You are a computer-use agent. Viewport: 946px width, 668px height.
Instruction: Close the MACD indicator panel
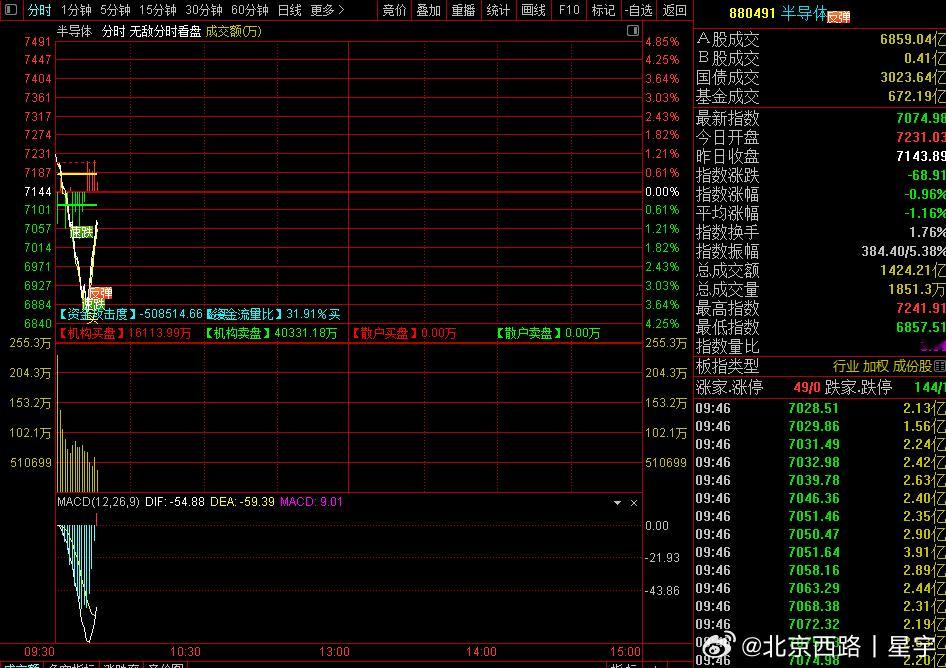(633, 503)
